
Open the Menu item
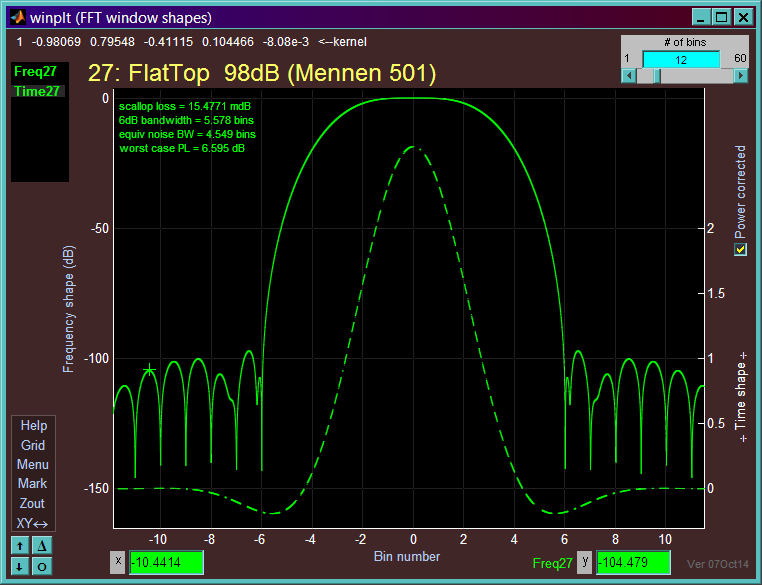point(33,465)
